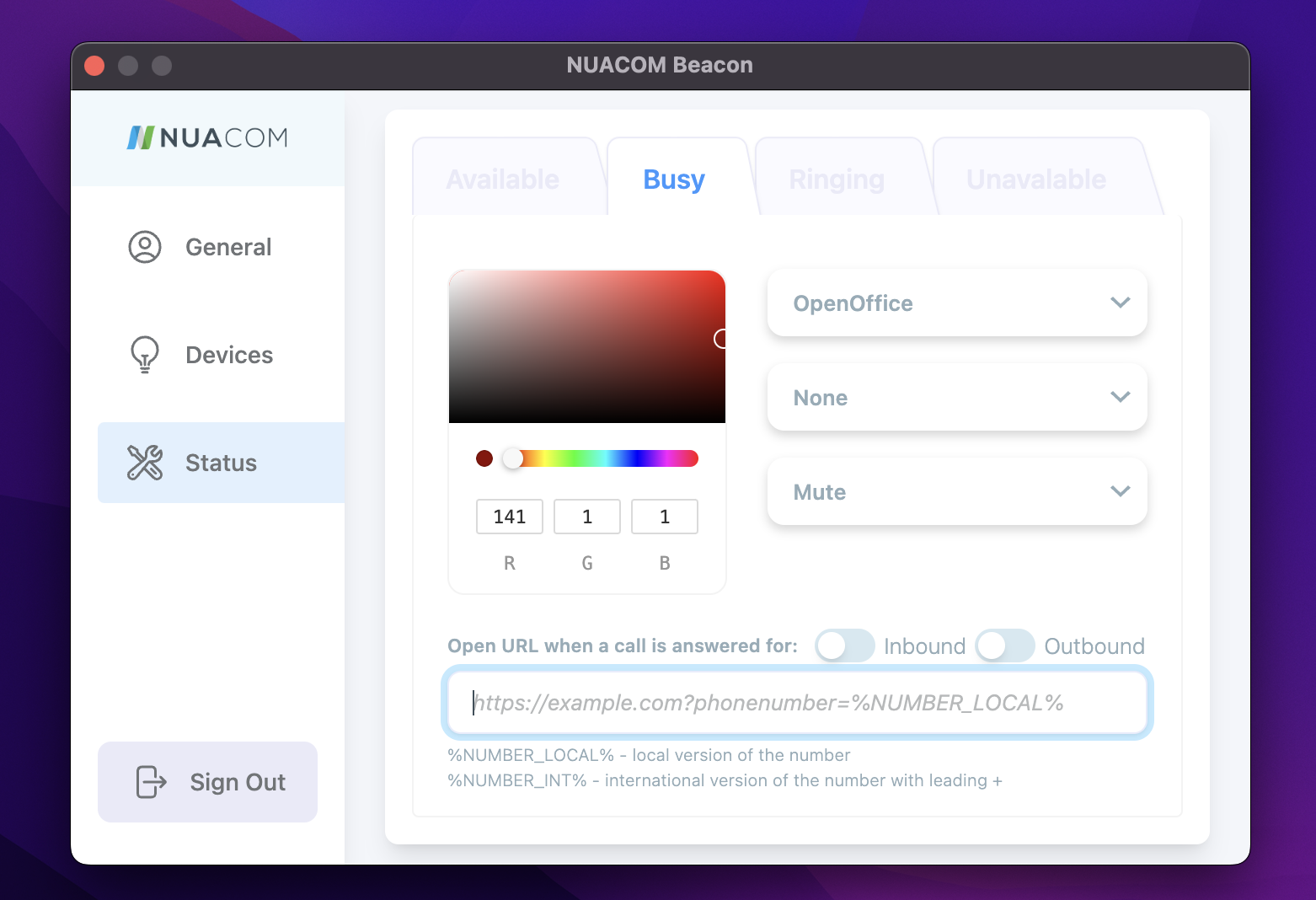The width and height of the screenshot is (1316, 900).
Task: Click the Inbound label text
Action: (924, 646)
